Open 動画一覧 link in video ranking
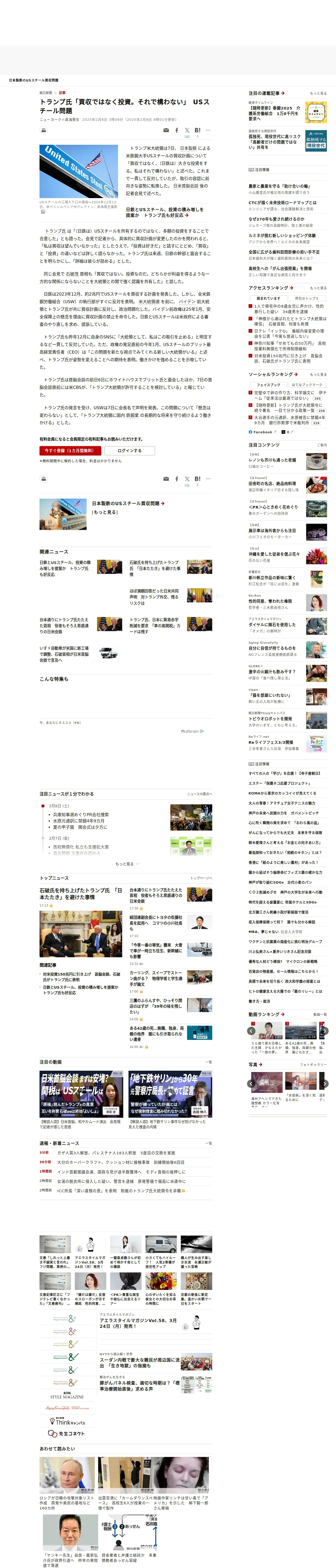The width and height of the screenshot is (336, 1568). pyautogui.click(x=320, y=1015)
